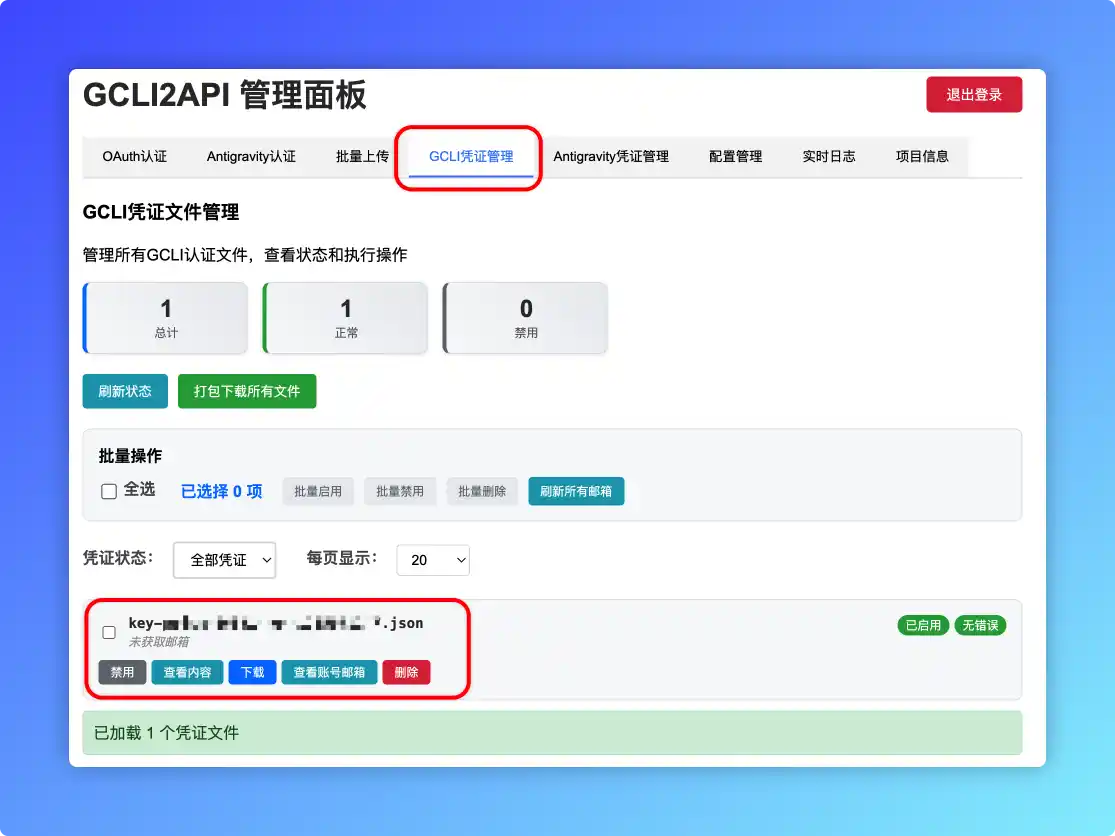This screenshot has height=836, width=1115.
Task: Click 查看内容 to view file contents
Action: click(187, 672)
